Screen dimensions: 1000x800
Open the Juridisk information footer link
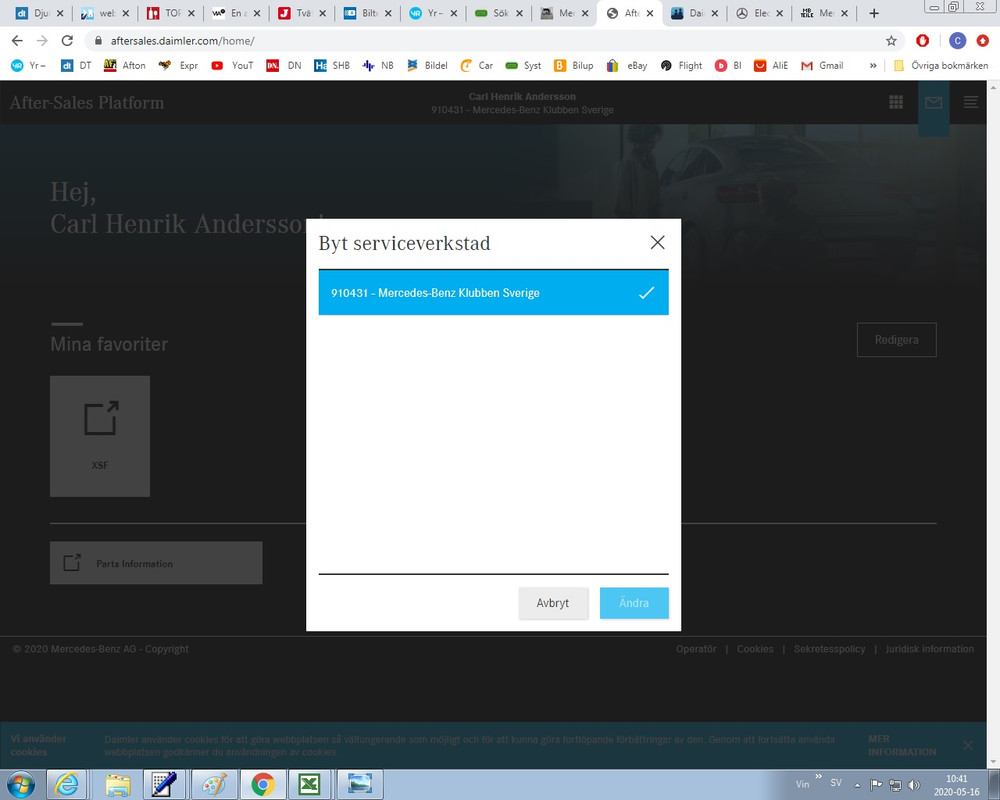(929, 649)
